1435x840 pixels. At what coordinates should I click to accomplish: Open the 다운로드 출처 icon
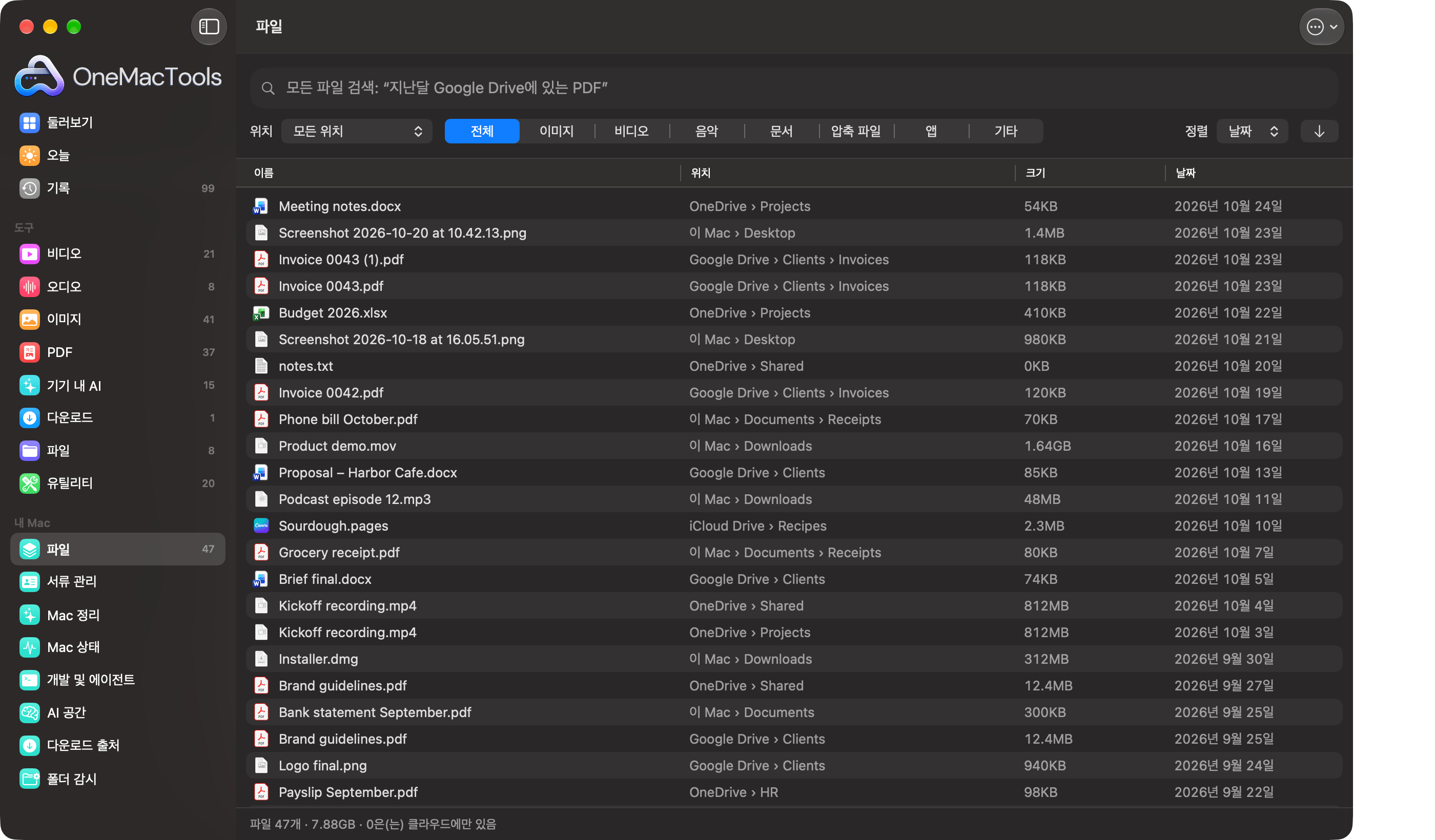pyautogui.click(x=30, y=746)
